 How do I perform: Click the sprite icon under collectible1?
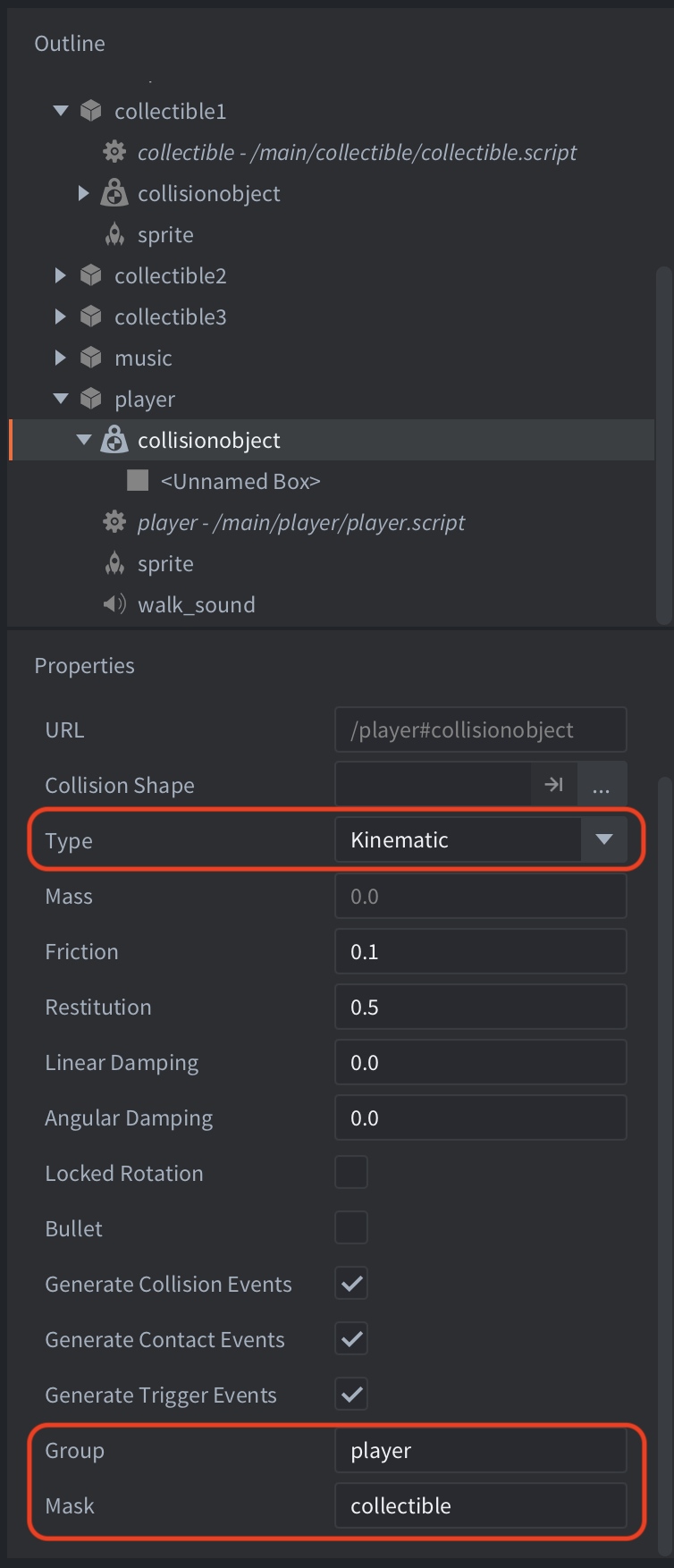tap(114, 234)
